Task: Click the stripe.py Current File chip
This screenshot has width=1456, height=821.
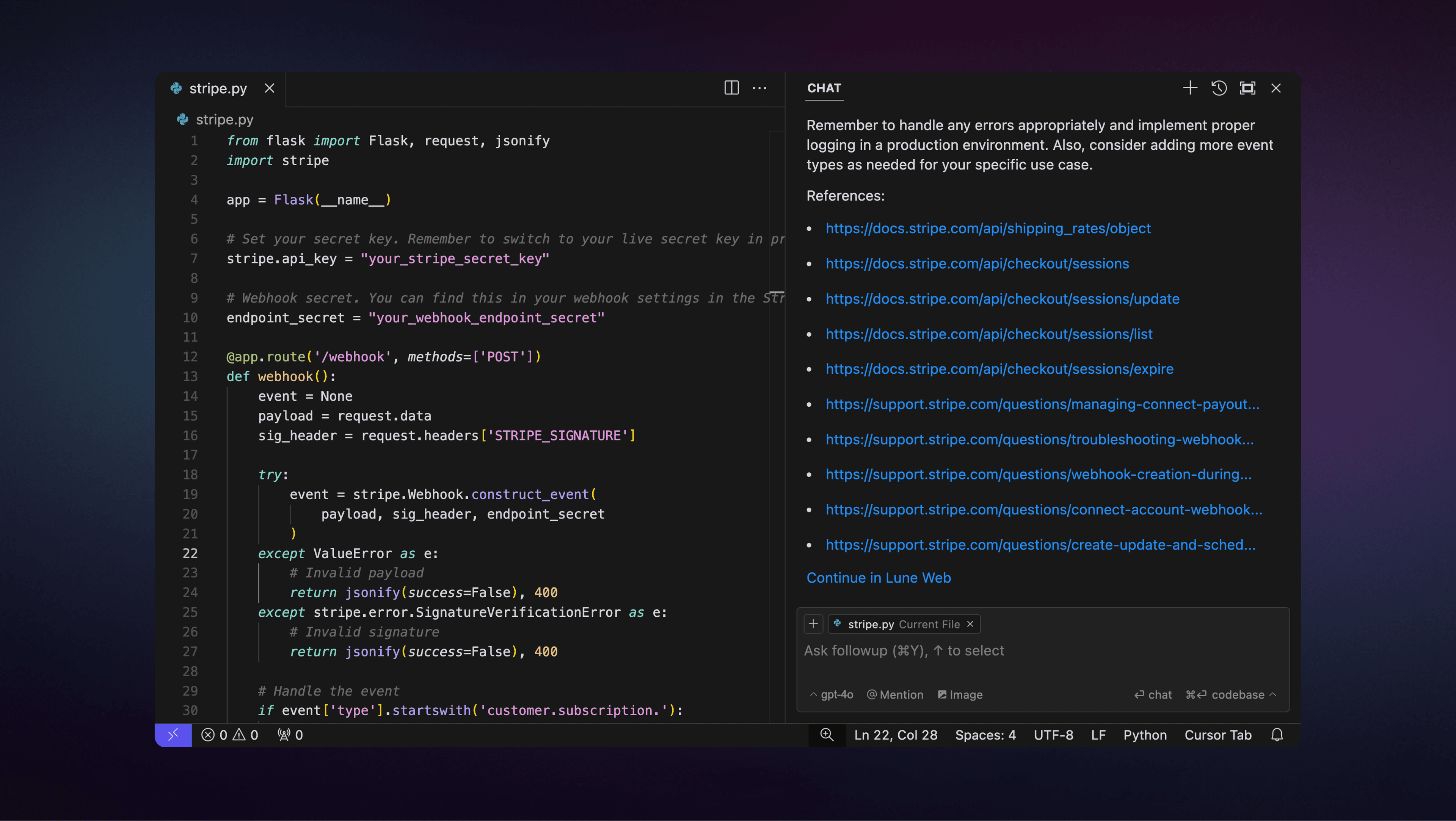Action: click(x=903, y=624)
